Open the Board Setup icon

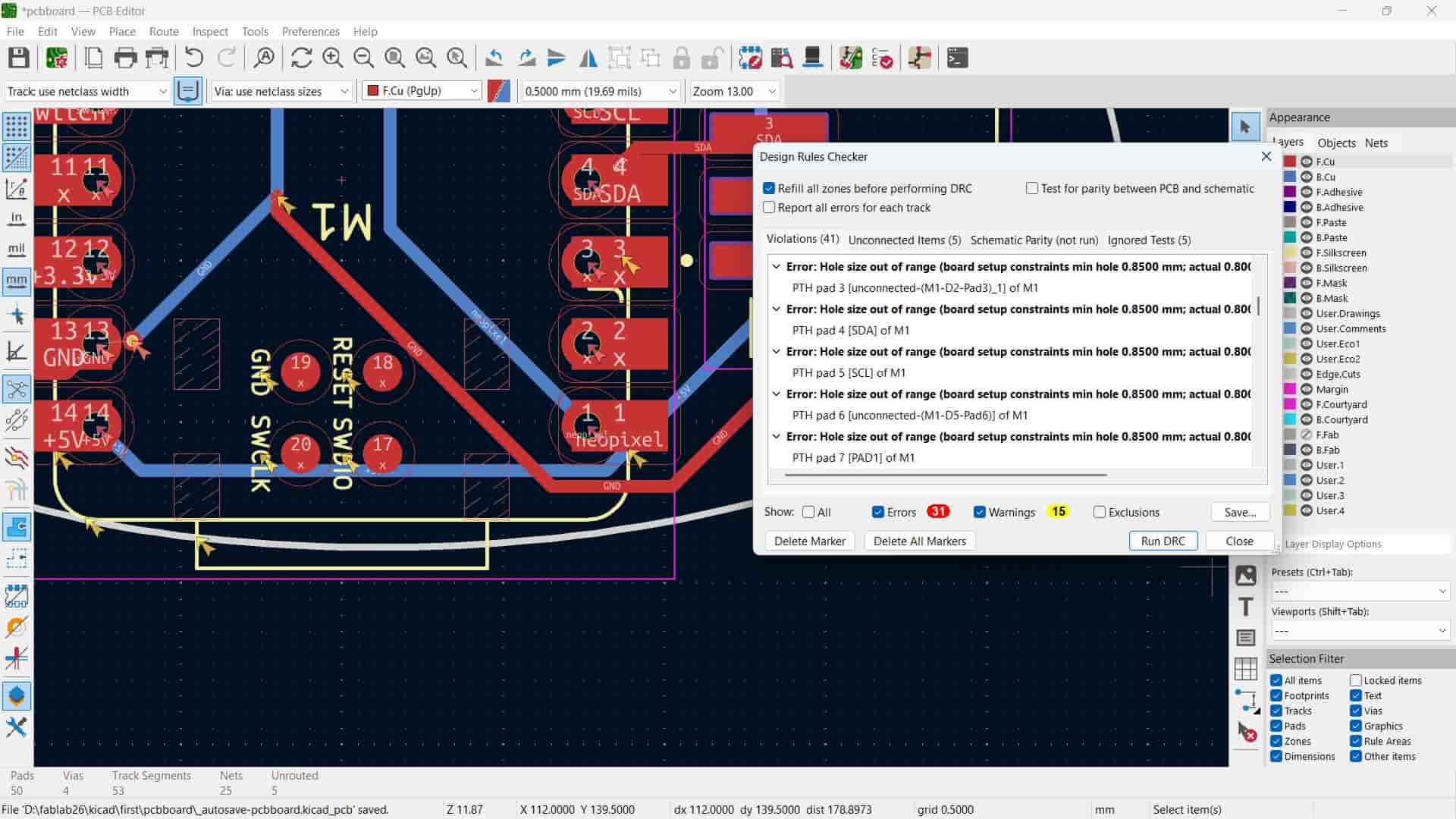coord(57,58)
